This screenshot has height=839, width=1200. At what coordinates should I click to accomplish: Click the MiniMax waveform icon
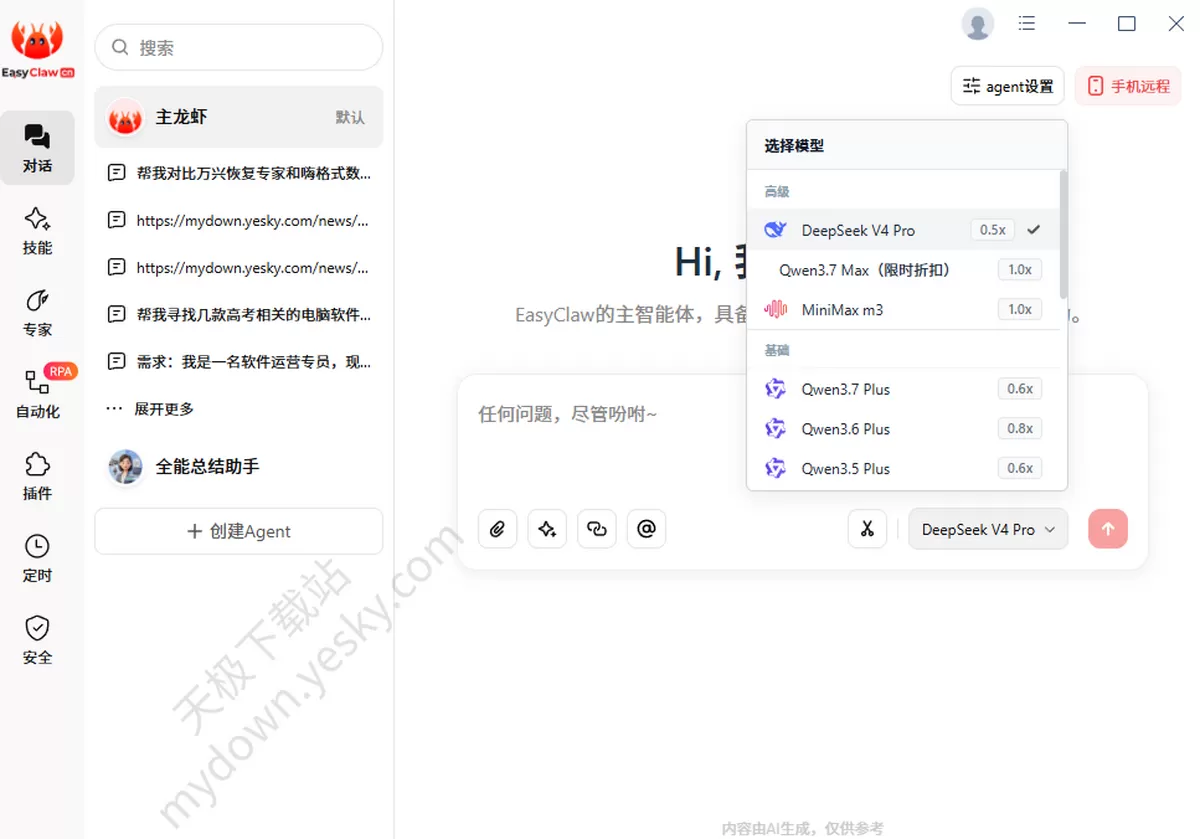click(x=775, y=309)
